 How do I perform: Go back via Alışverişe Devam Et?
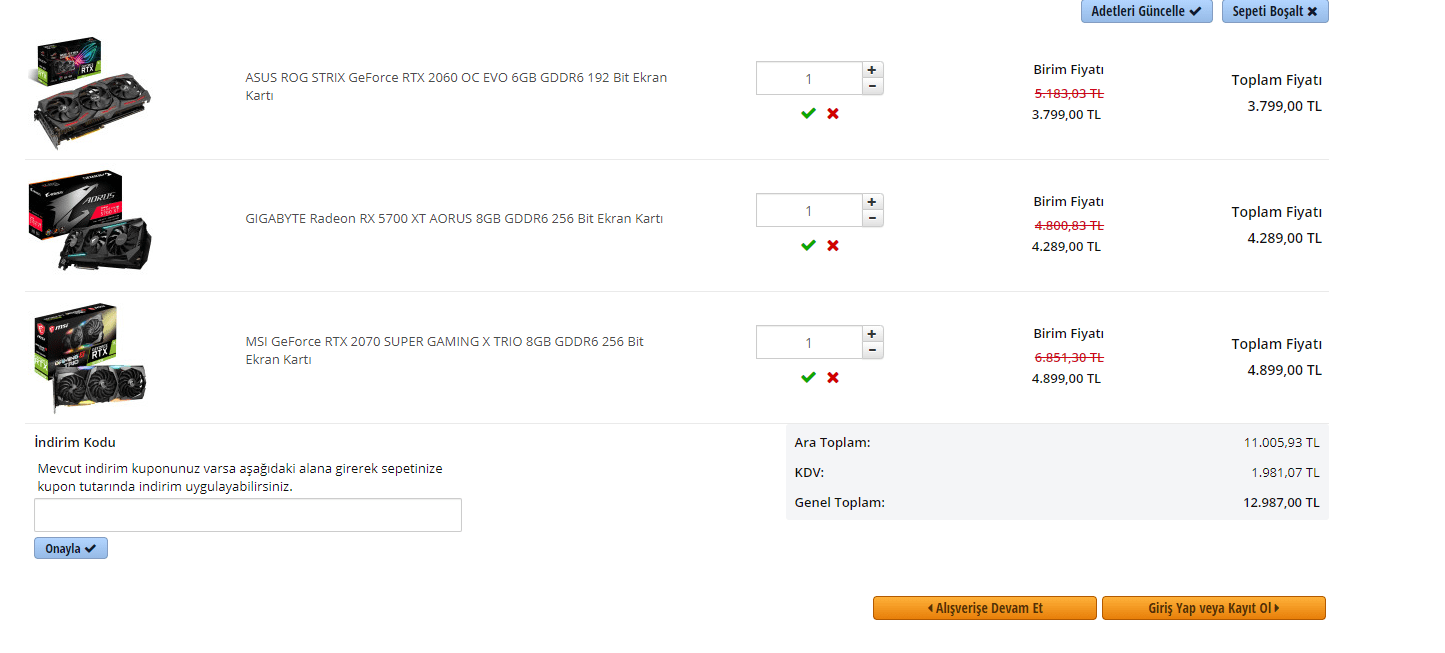coord(984,608)
